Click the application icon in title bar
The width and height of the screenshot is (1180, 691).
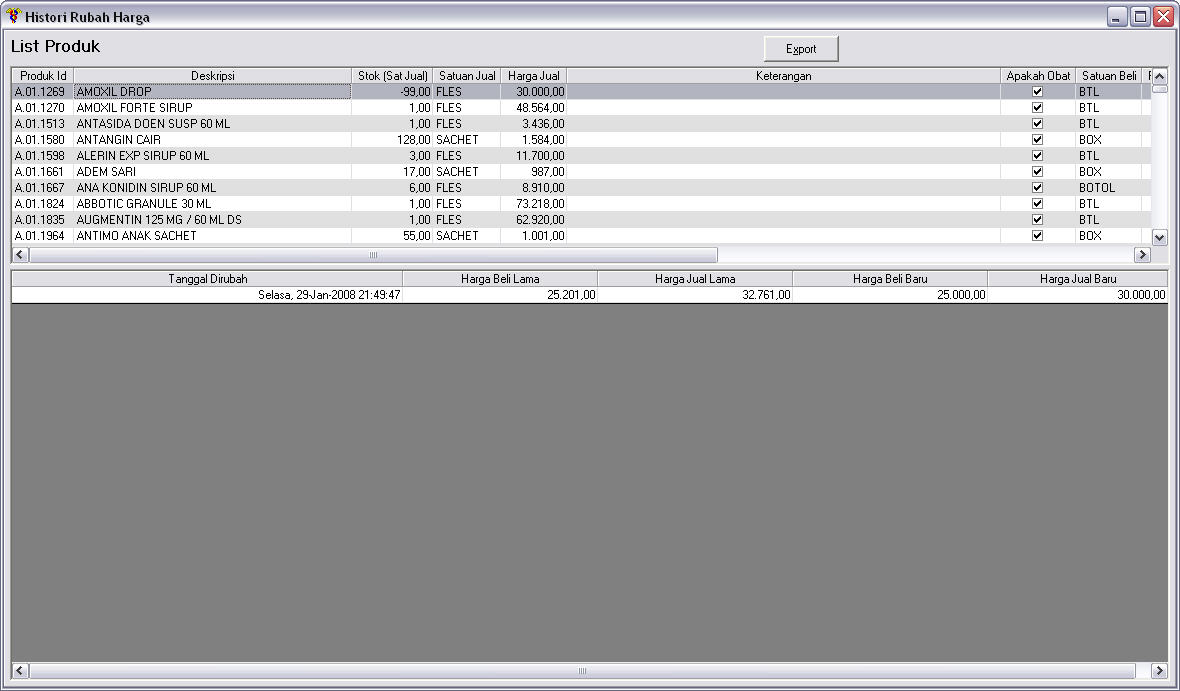pyautogui.click(x=13, y=16)
